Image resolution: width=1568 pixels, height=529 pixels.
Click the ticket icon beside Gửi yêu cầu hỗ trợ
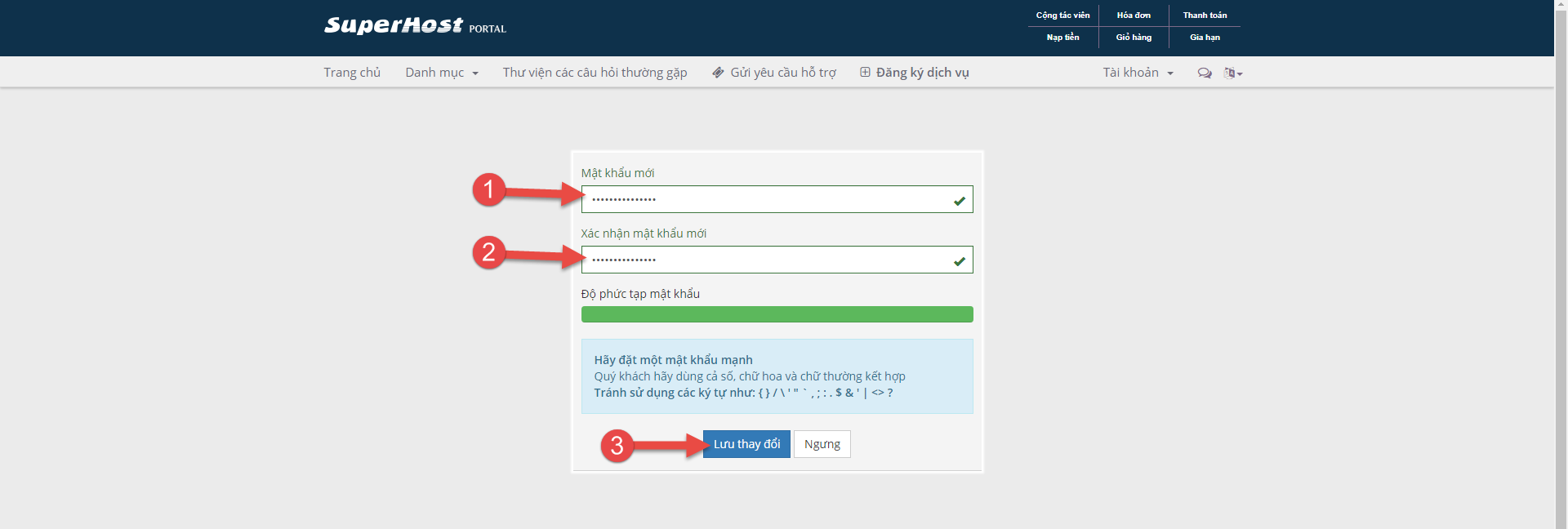coord(718,73)
